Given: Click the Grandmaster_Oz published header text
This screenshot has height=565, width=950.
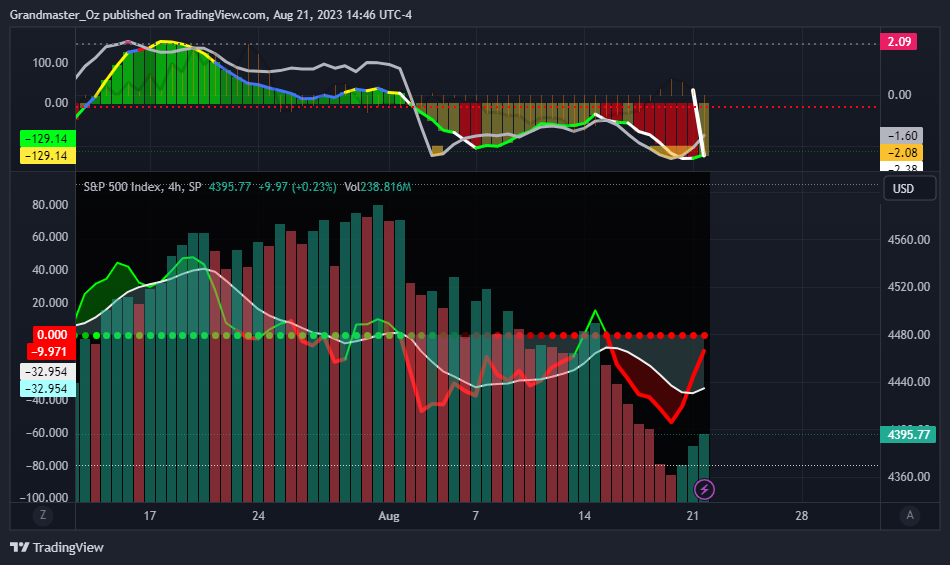Looking at the screenshot, I should pyautogui.click(x=210, y=15).
